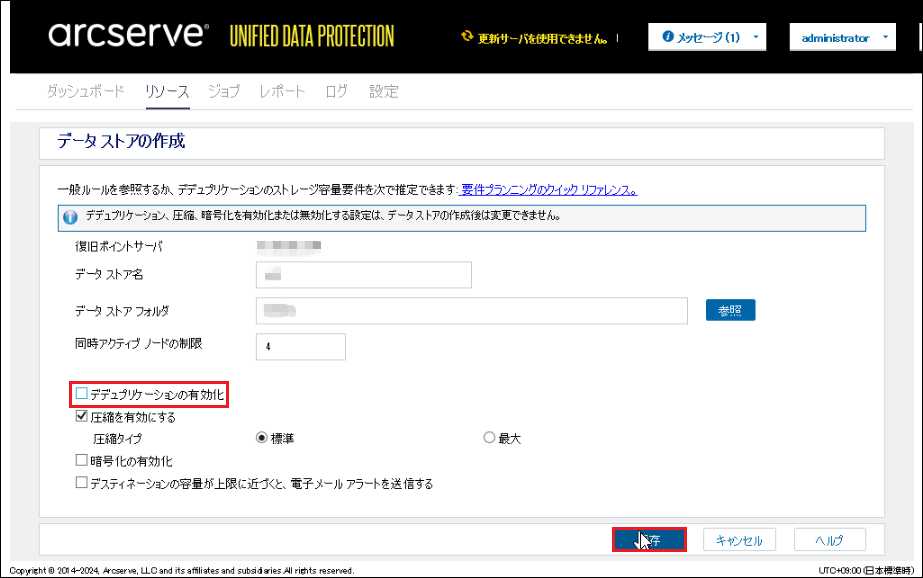Toggle the email alert on capacity limit checkbox
The height and width of the screenshot is (578, 923).
pos(82,483)
